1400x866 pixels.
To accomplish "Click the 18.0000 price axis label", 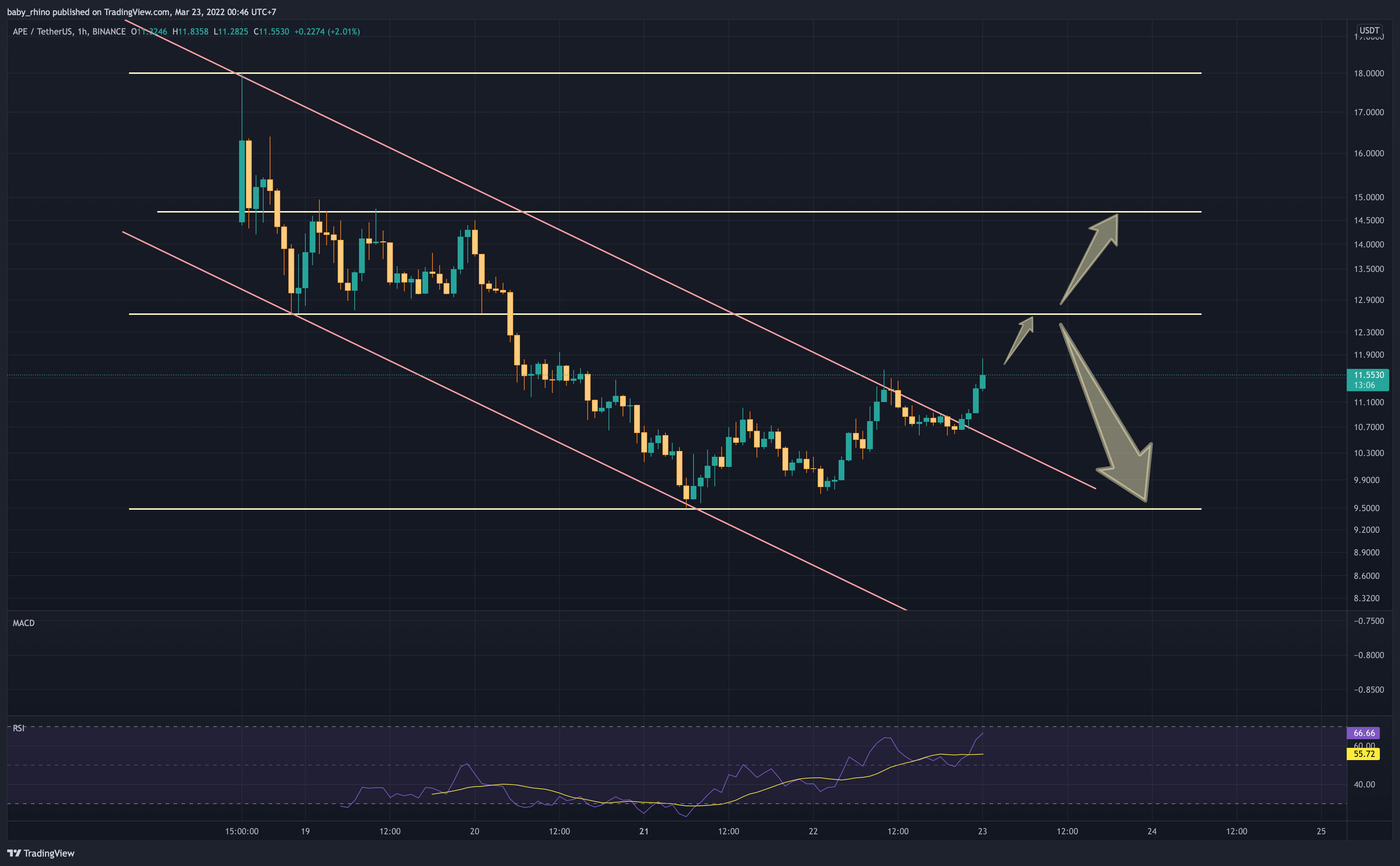I will coord(1369,73).
